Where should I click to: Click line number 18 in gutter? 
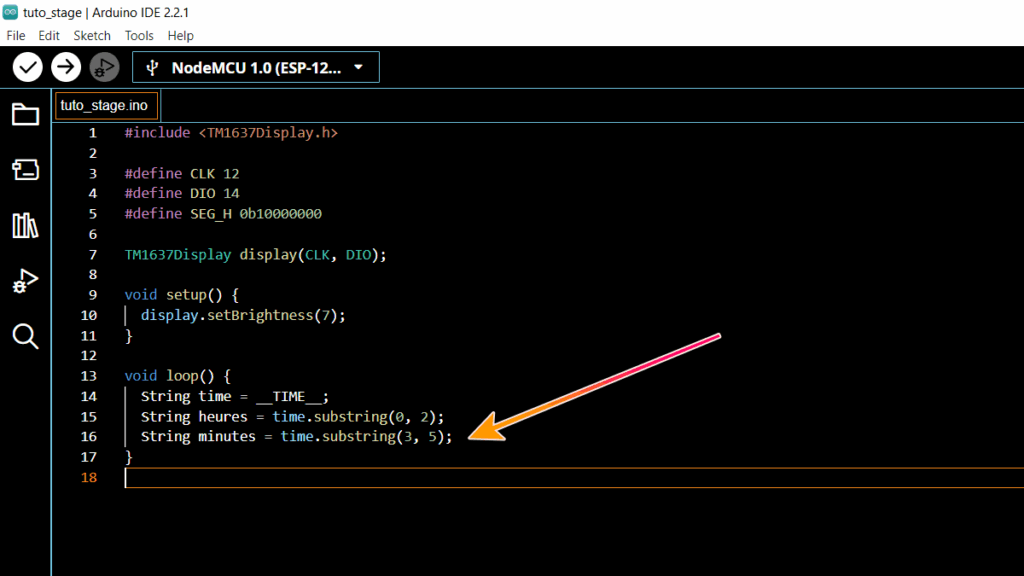(89, 477)
